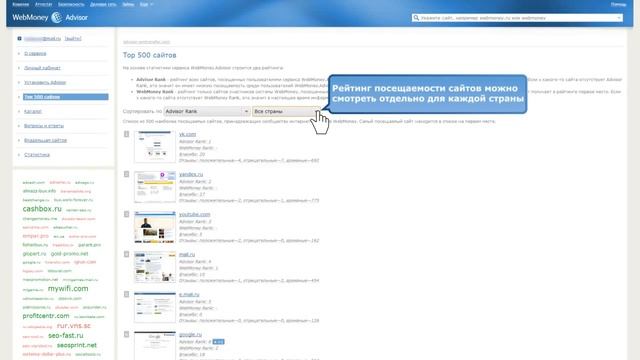Click small icon beside vk.com thumbnail

pyautogui.click(x=127, y=134)
